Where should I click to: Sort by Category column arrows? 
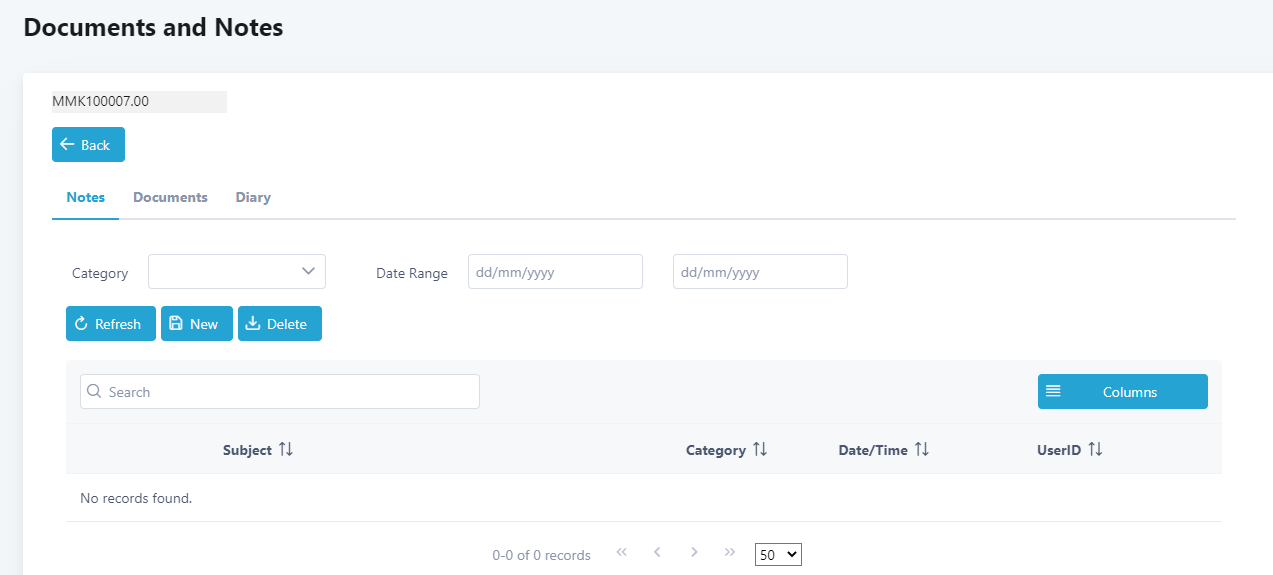760,450
